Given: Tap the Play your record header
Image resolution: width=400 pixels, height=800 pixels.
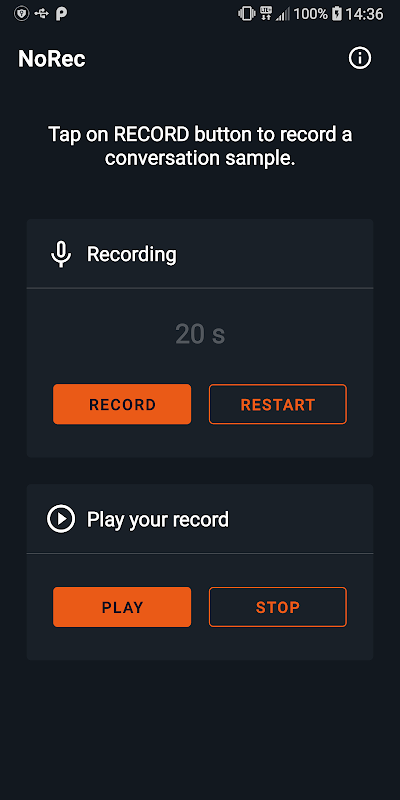Looking at the screenshot, I should click(x=158, y=519).
